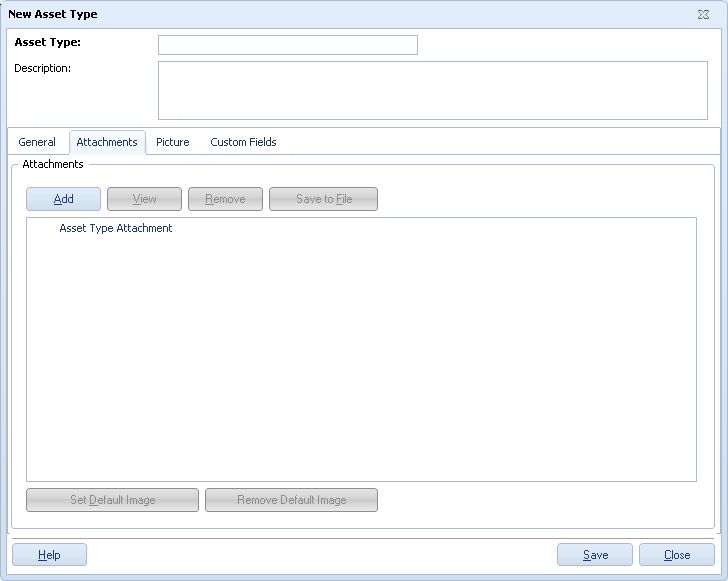Click the Description field label
728x581 pixels.
point(42,68)
